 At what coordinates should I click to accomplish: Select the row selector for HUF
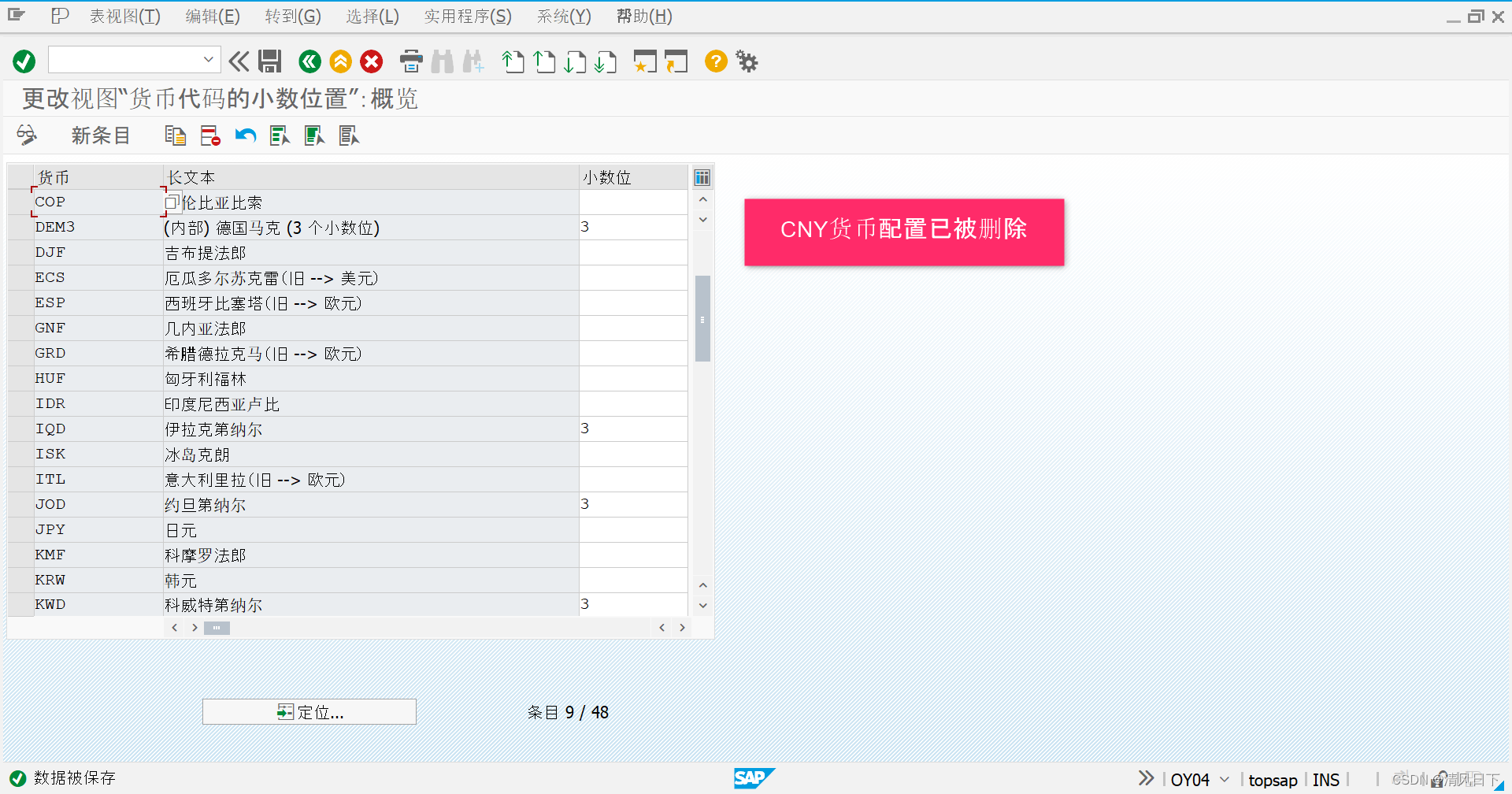tap(20, 379)
